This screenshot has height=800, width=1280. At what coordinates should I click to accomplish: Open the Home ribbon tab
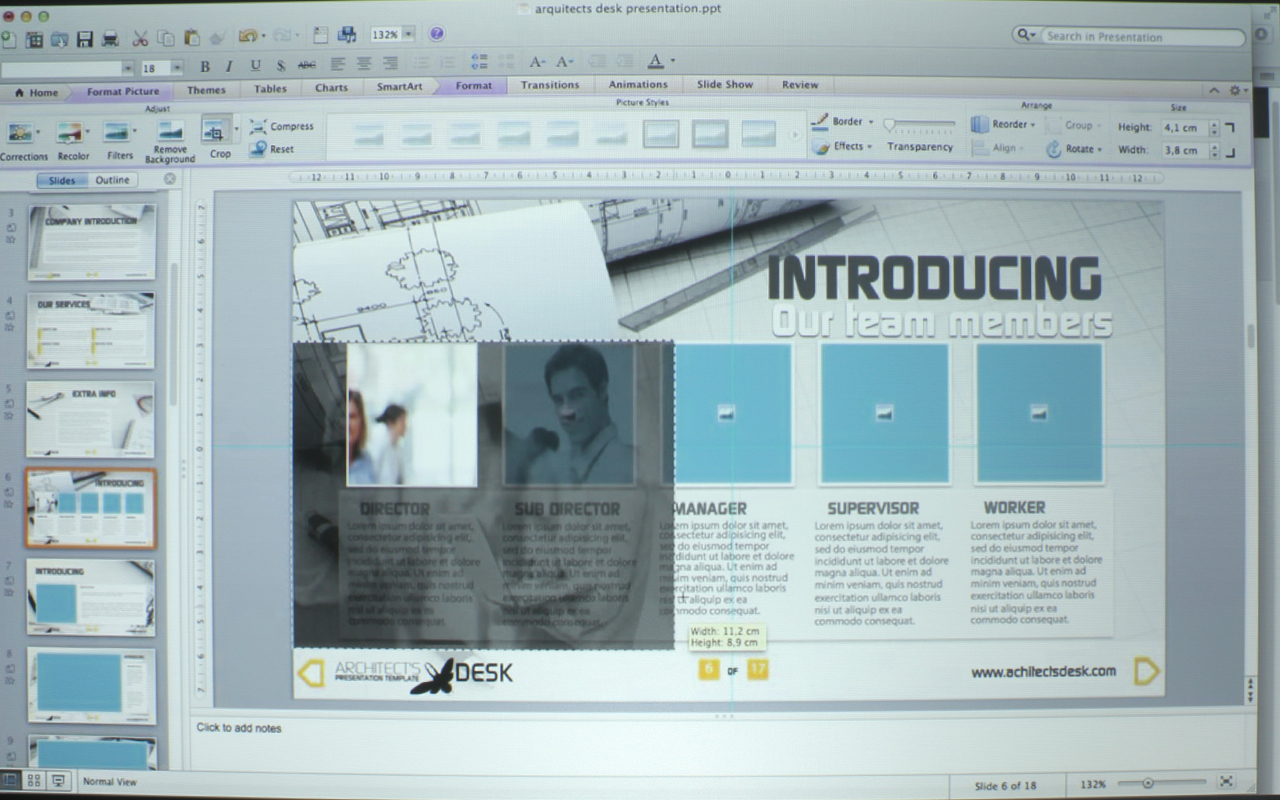point(35,92)
